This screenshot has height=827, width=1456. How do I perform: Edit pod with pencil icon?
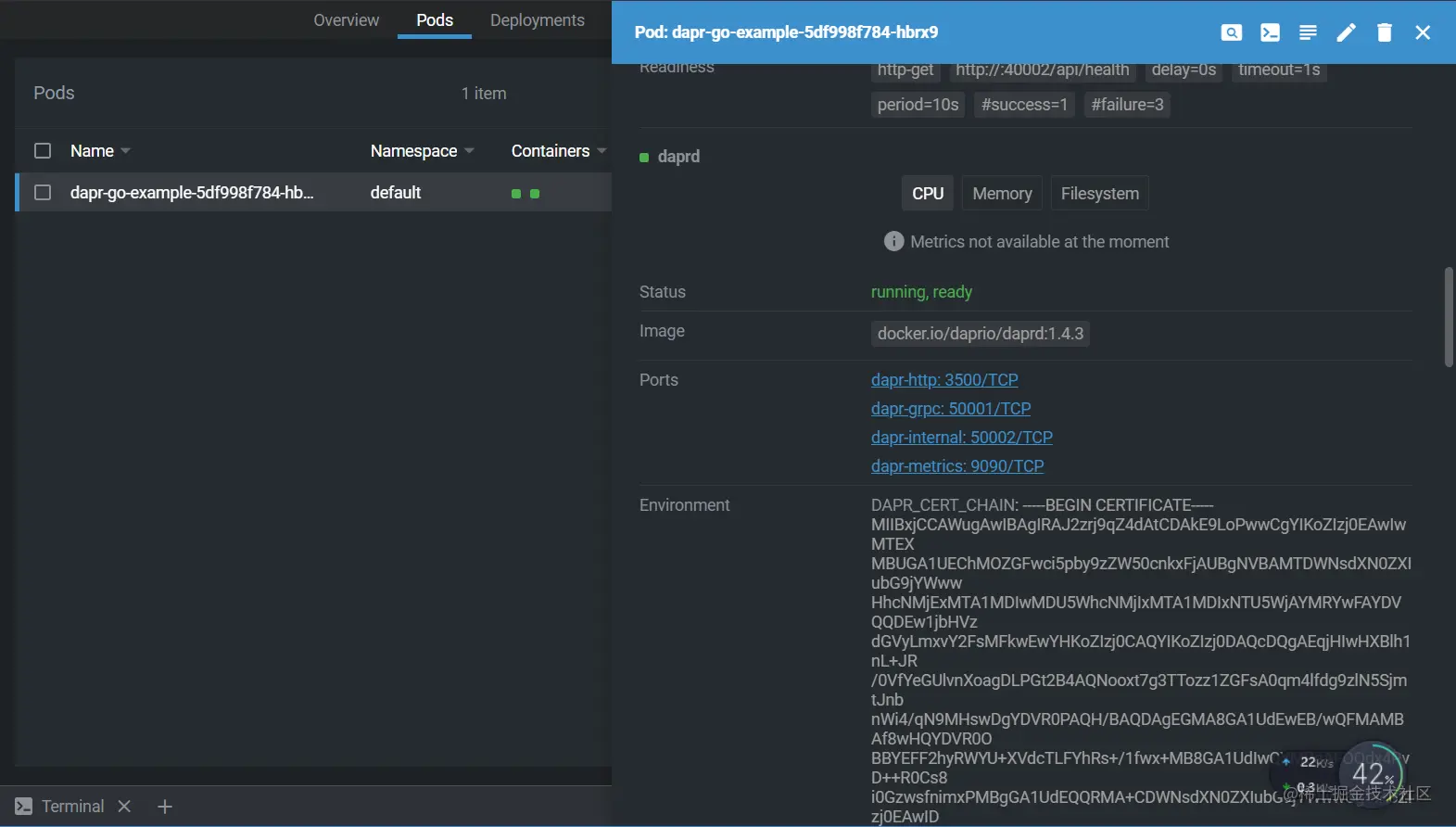[x=1346, y=32]
